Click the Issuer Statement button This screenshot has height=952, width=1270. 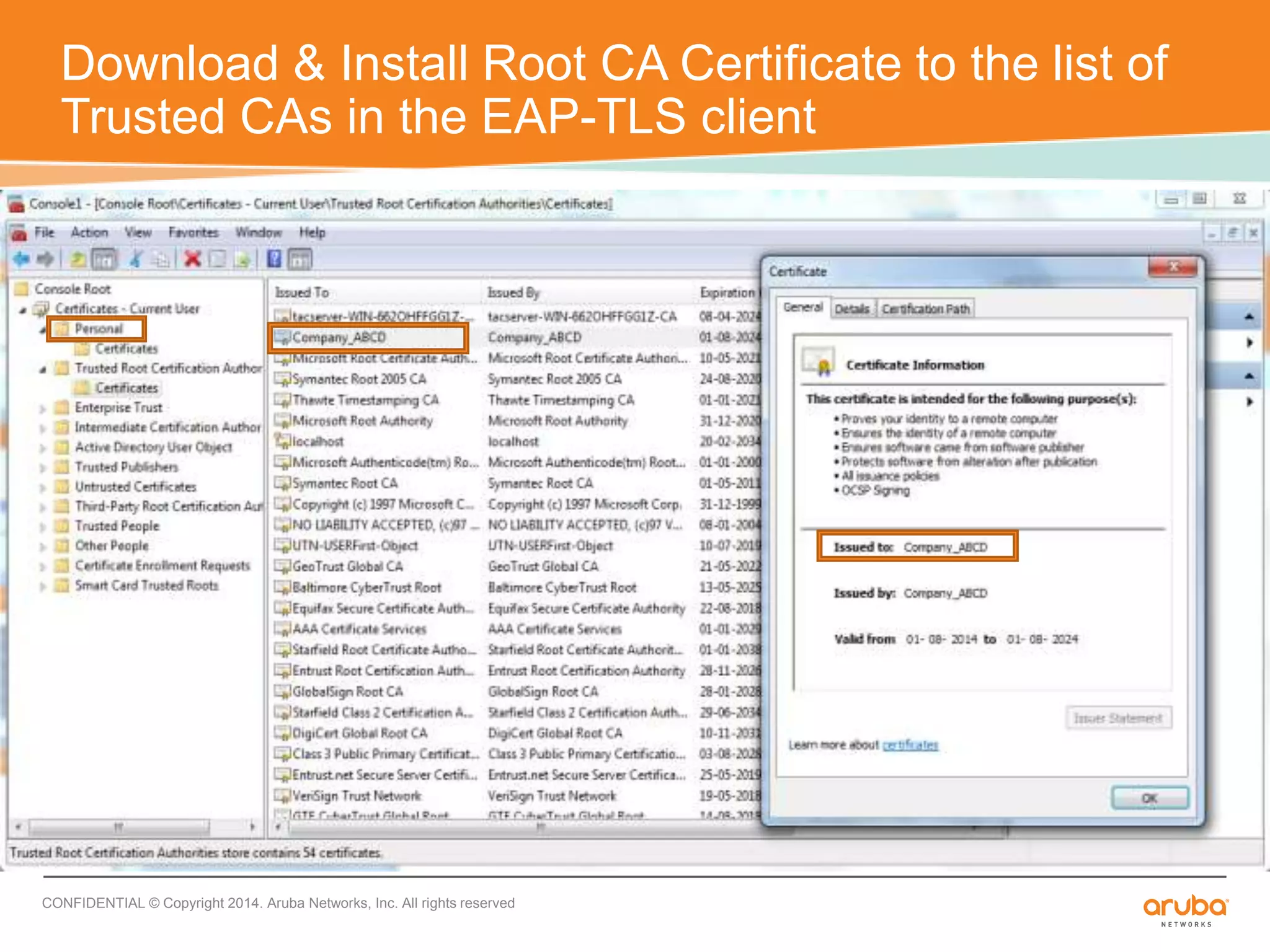pyautogui.click(x=1119, y=718)
